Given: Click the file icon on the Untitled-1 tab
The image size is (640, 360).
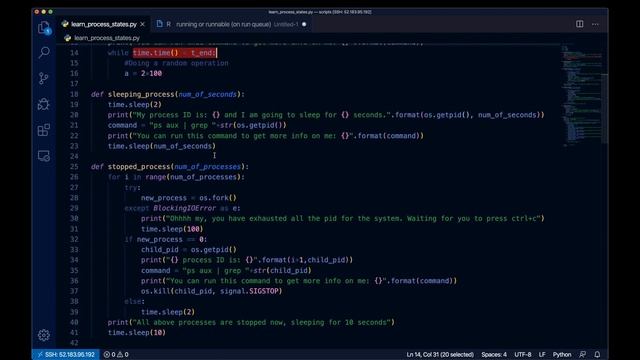Looking at the screenshot, I should coord(159,24).
